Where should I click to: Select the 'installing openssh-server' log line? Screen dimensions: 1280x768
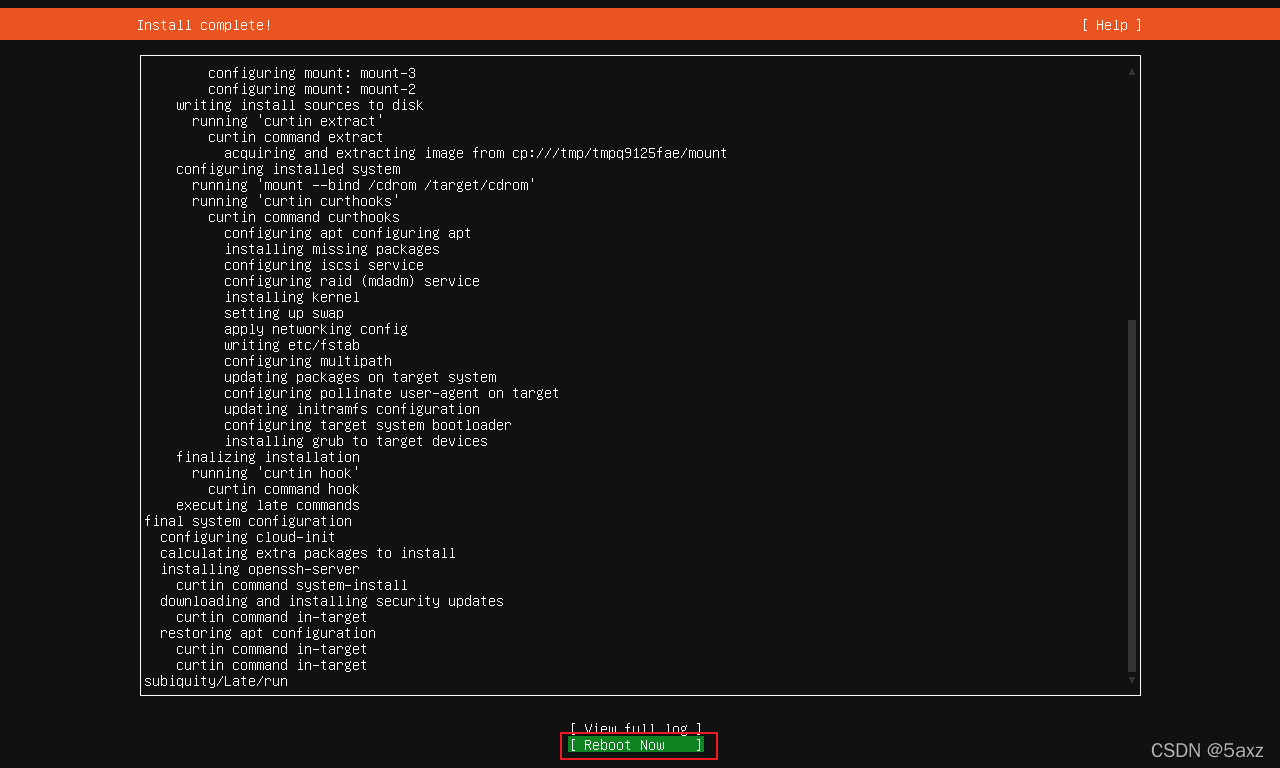click(260, 569)
